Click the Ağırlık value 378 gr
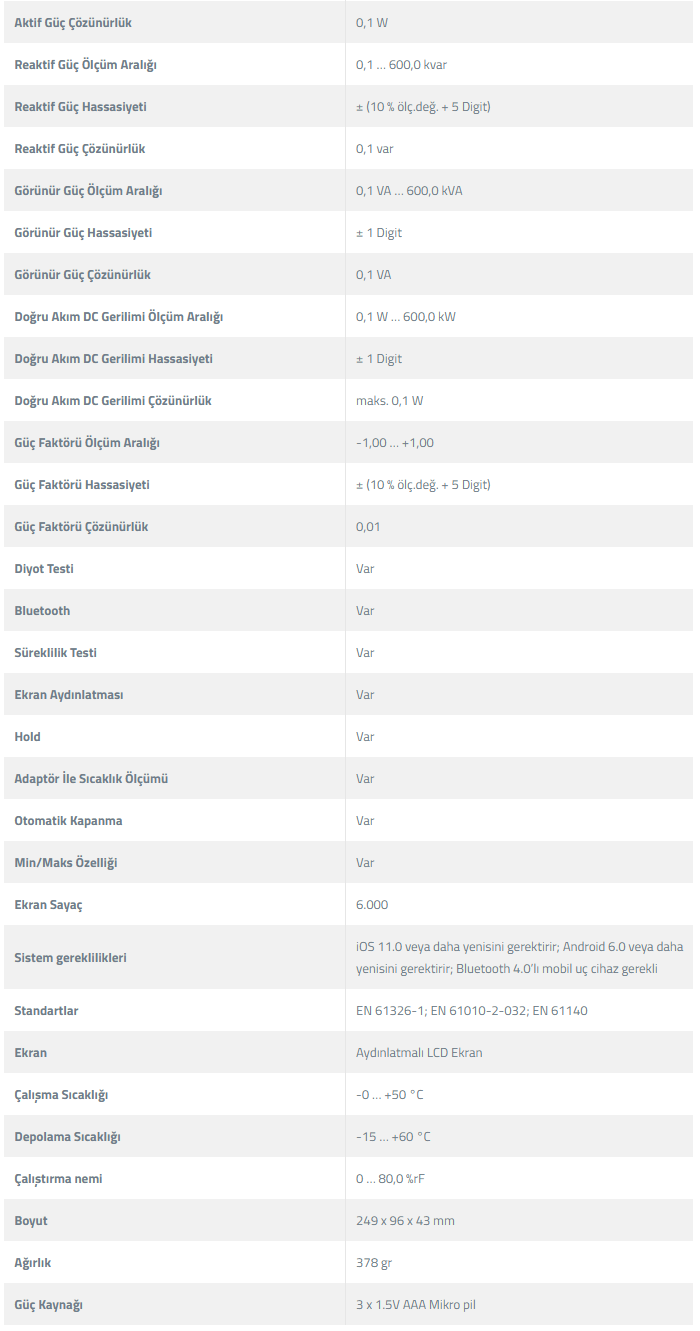The image size is (700, 1331). click(374, 1263)
